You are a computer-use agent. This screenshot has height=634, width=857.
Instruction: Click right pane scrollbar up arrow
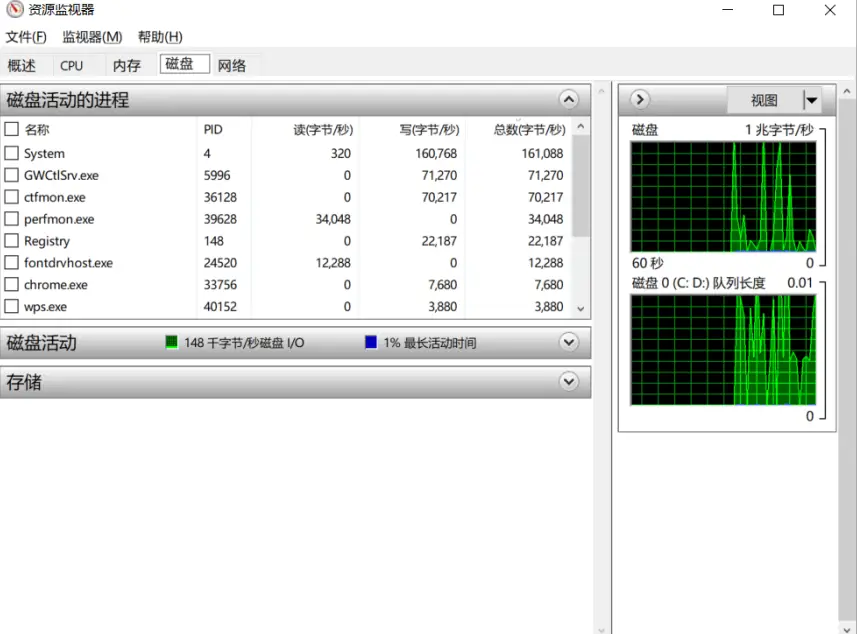(847, 91)
